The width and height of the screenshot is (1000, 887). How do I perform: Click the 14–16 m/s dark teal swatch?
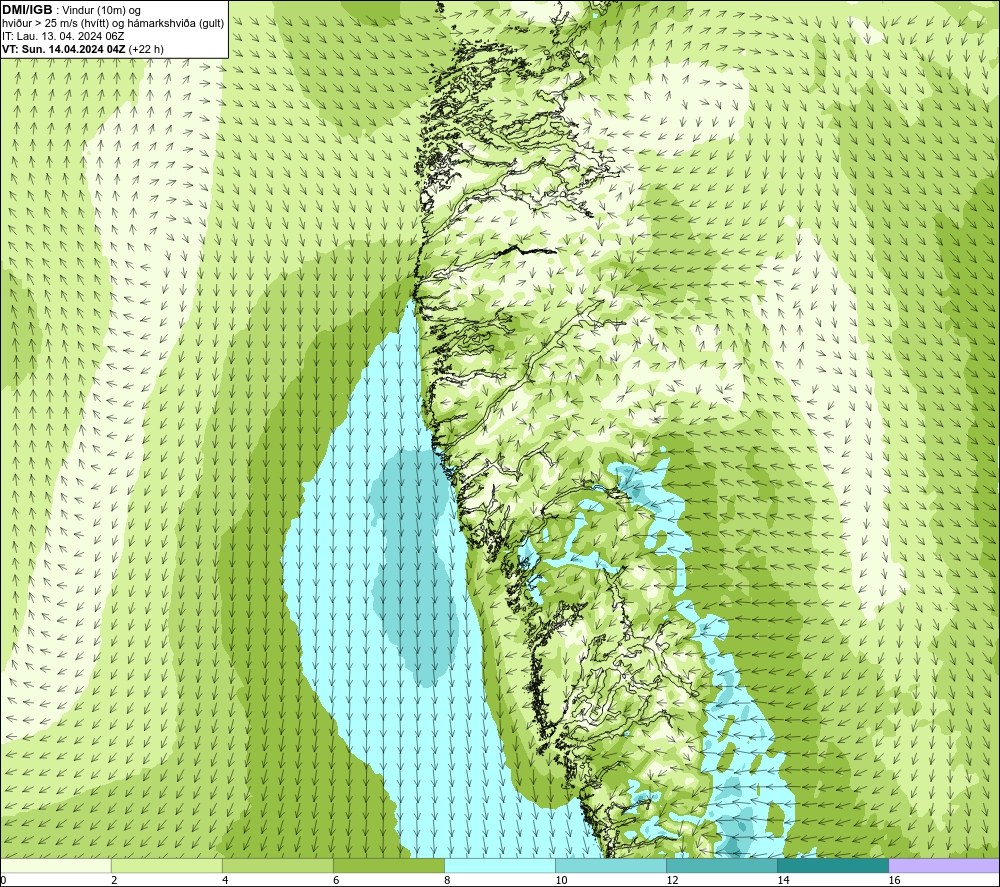832,866
